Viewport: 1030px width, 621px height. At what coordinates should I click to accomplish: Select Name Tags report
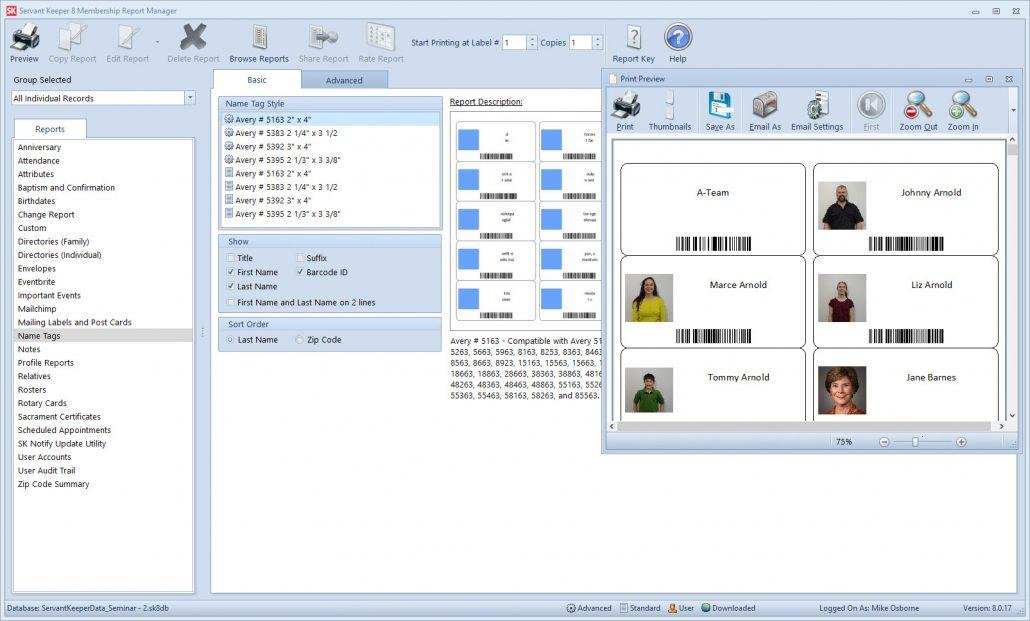102,336
